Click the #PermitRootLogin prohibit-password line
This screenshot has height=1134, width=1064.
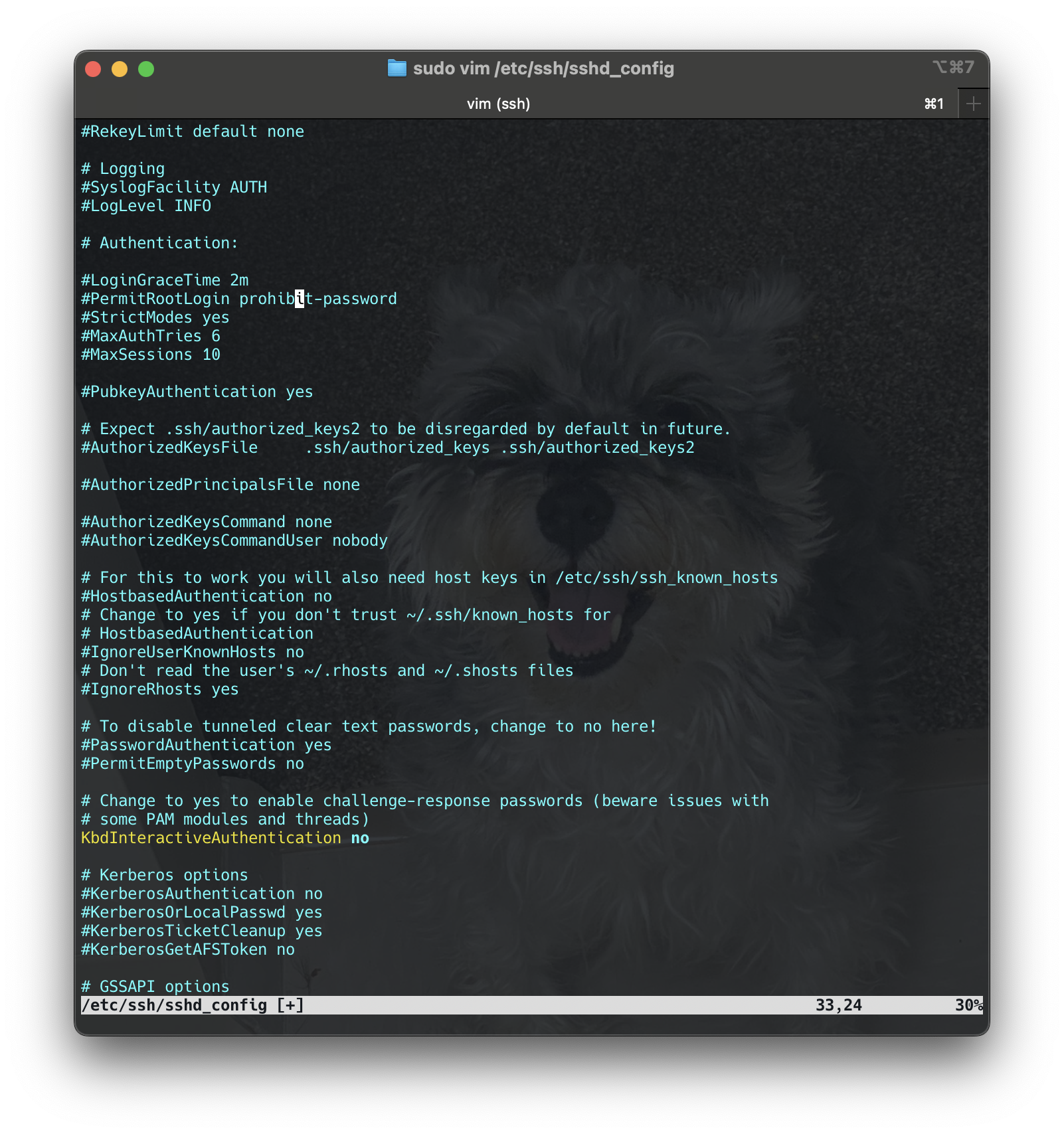238,299
